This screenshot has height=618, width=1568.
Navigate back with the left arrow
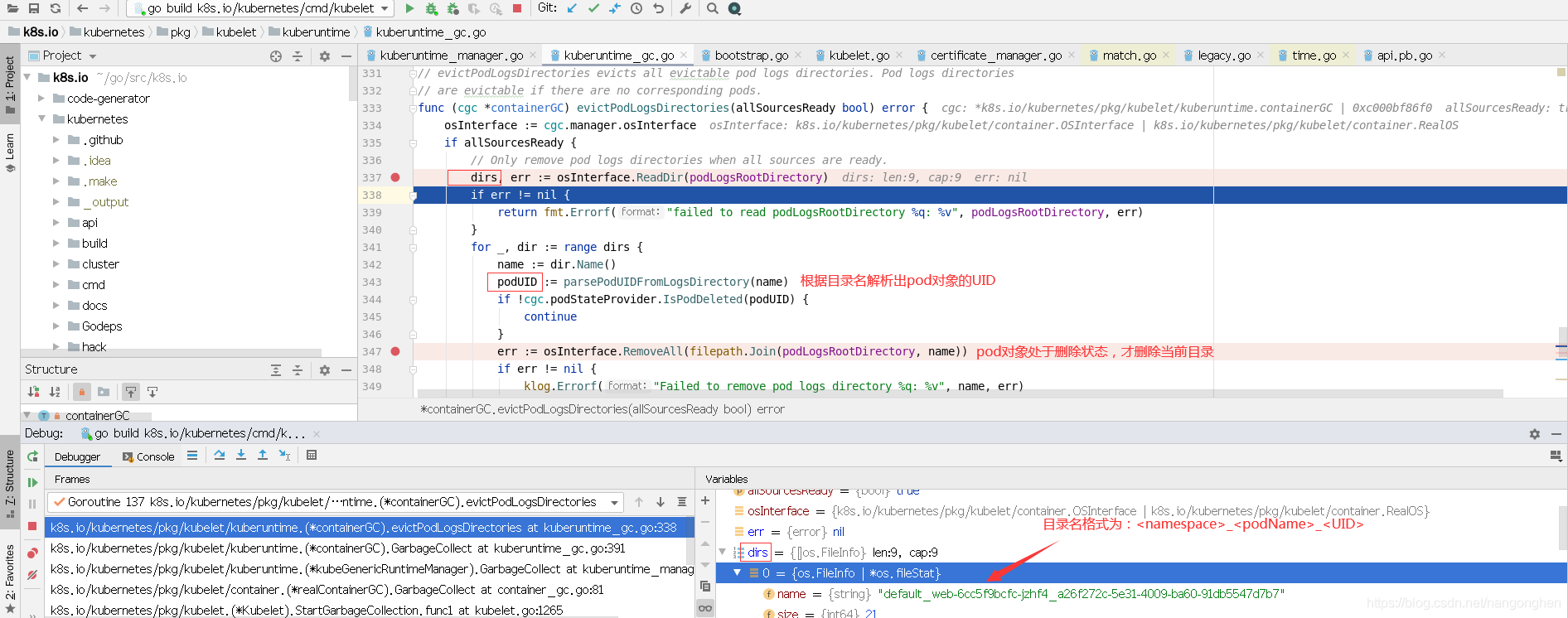pos(82,8)
